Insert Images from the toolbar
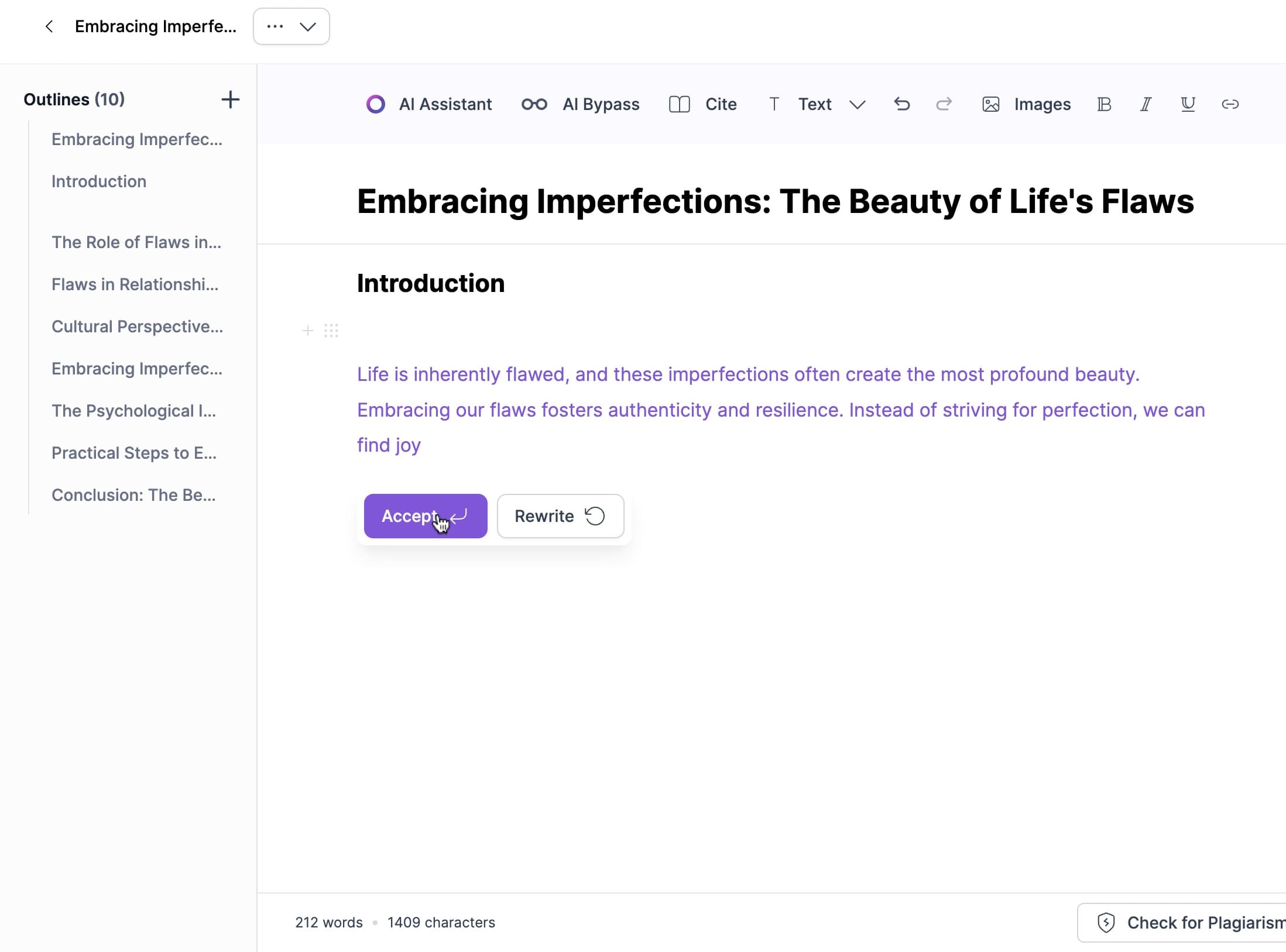 [x=1026, y=104]
